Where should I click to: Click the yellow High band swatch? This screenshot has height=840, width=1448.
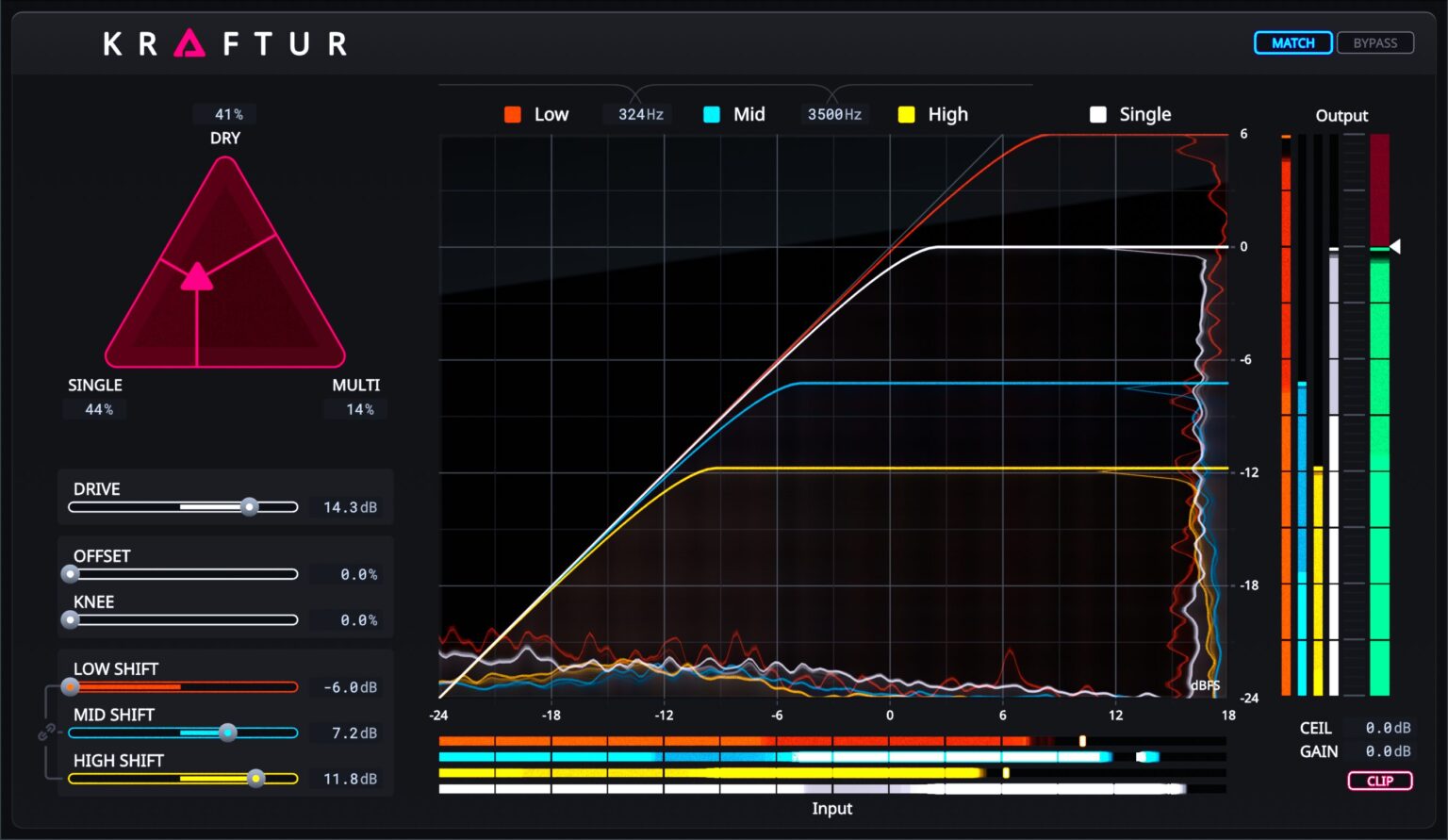point(906,115)
